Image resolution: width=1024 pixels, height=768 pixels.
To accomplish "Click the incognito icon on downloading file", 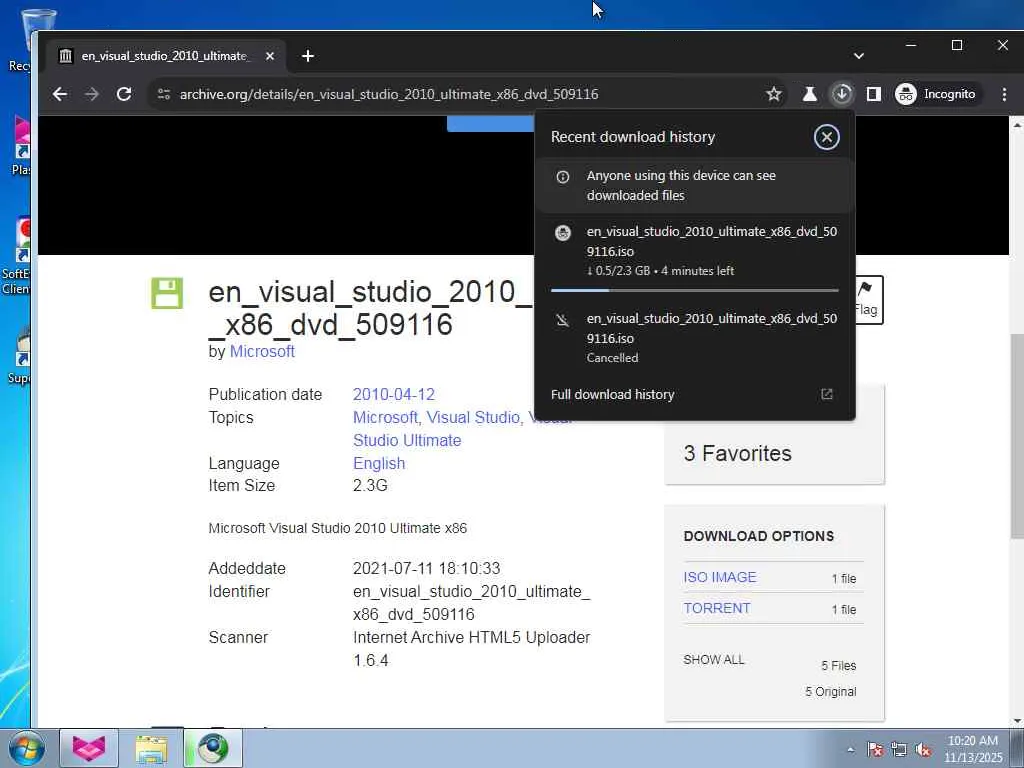I will point(562,232).
